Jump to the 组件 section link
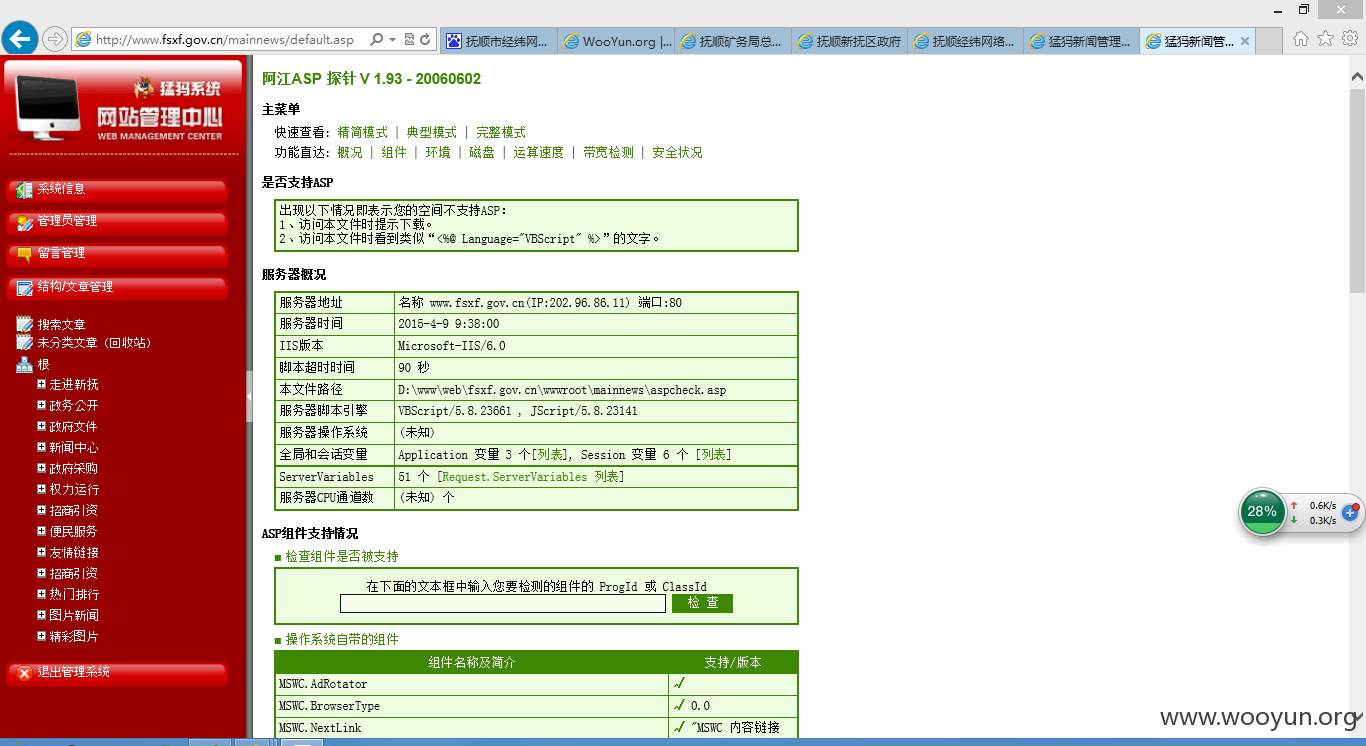This screenshot has height=746, width=1366. click(394, 152)
